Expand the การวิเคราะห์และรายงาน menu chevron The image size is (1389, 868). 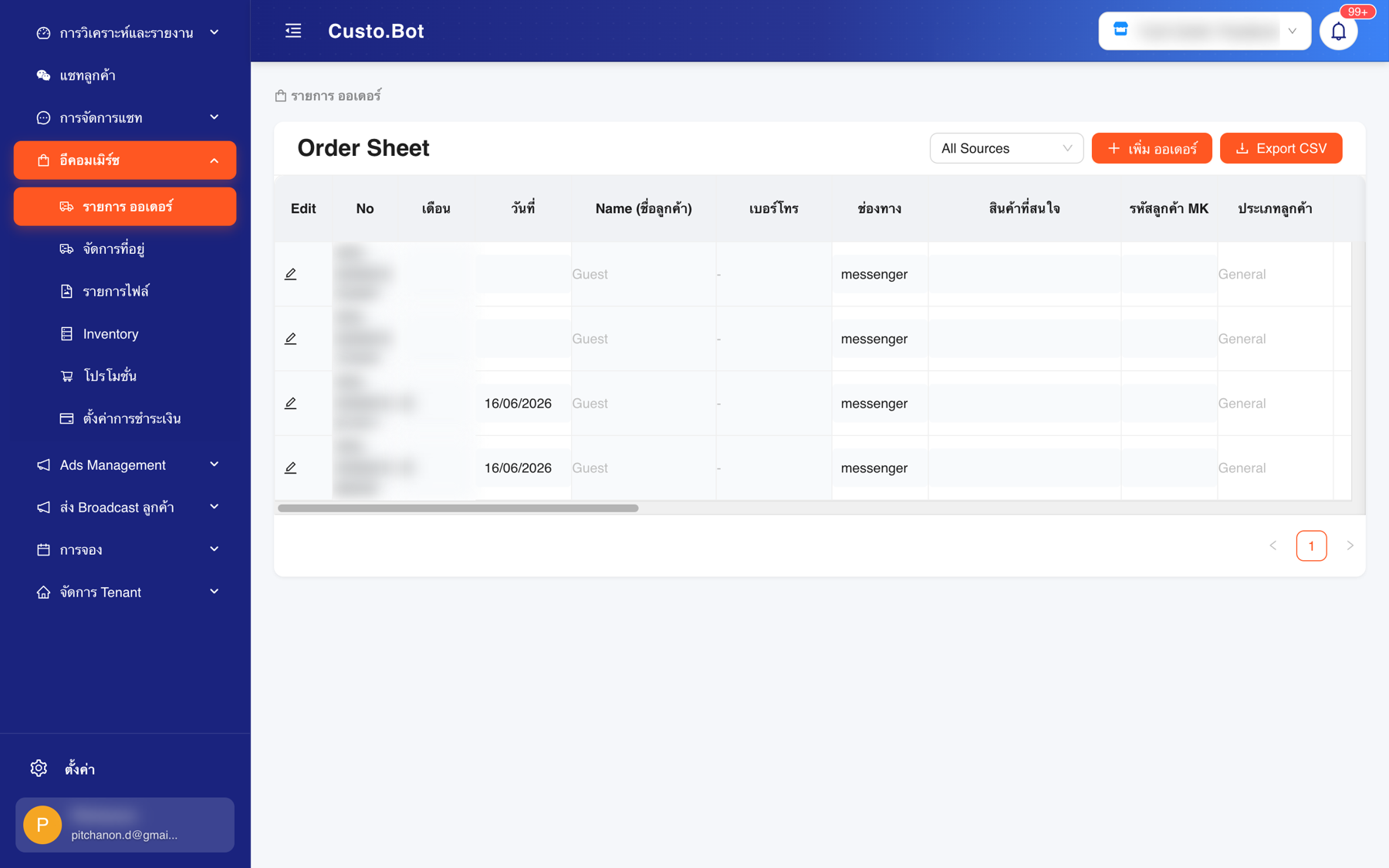pos(215,32)
